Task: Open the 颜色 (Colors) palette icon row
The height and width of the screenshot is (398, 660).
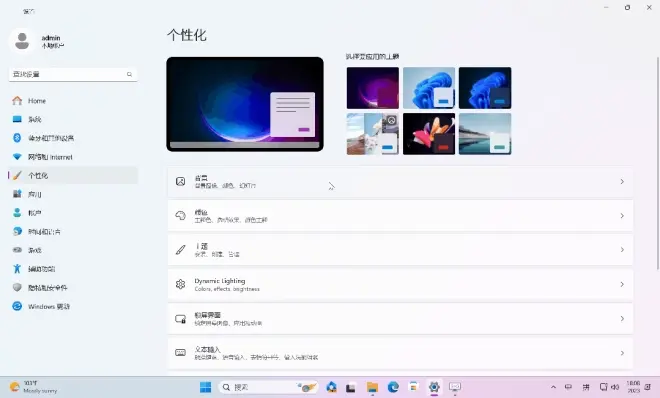Action: coord(400,216)
